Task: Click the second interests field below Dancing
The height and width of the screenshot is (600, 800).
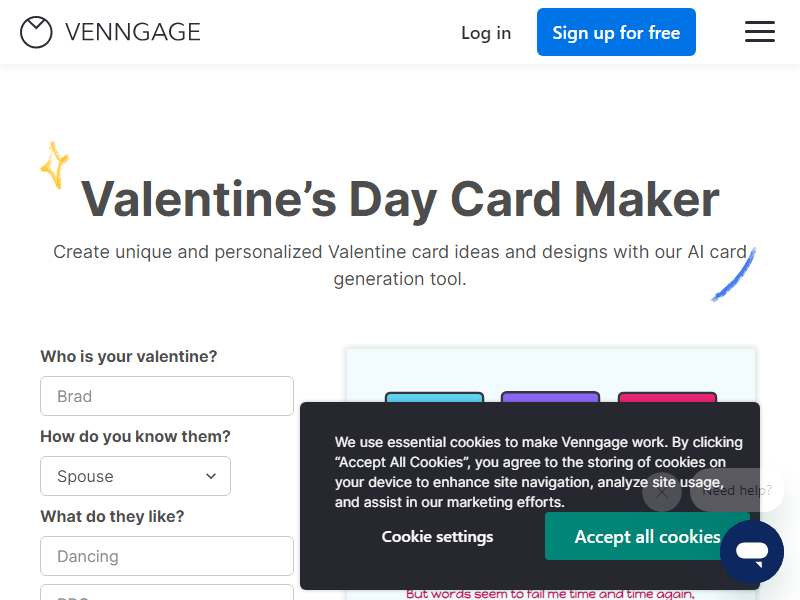Action: [x=167, y=592]
